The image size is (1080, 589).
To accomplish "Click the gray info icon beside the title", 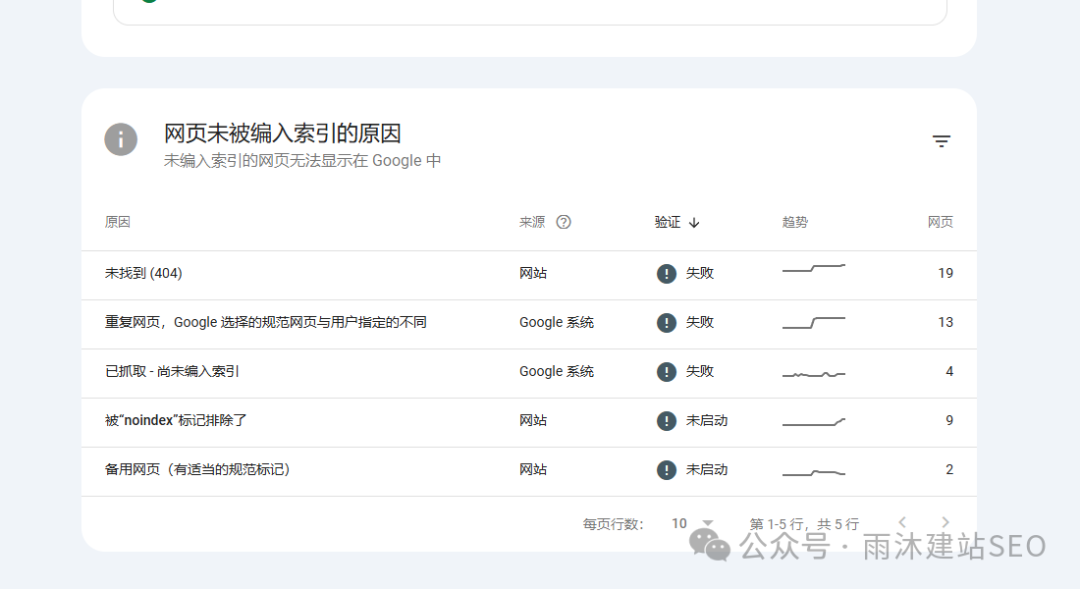I will (121, 140).
